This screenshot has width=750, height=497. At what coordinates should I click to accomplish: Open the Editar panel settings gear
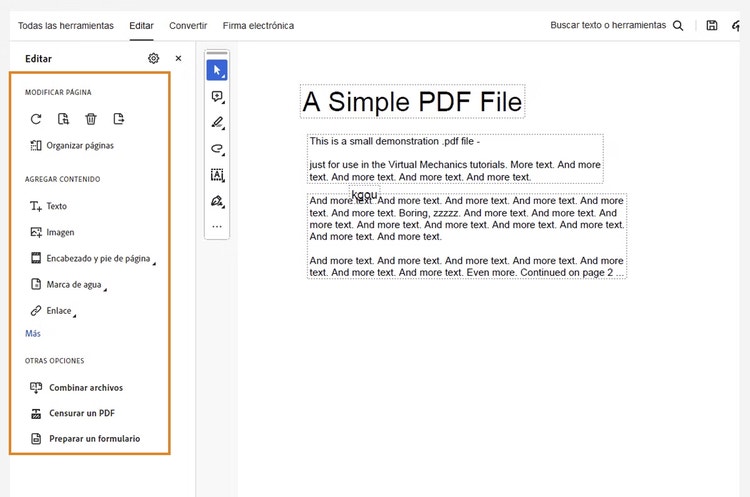pos(154,58)
